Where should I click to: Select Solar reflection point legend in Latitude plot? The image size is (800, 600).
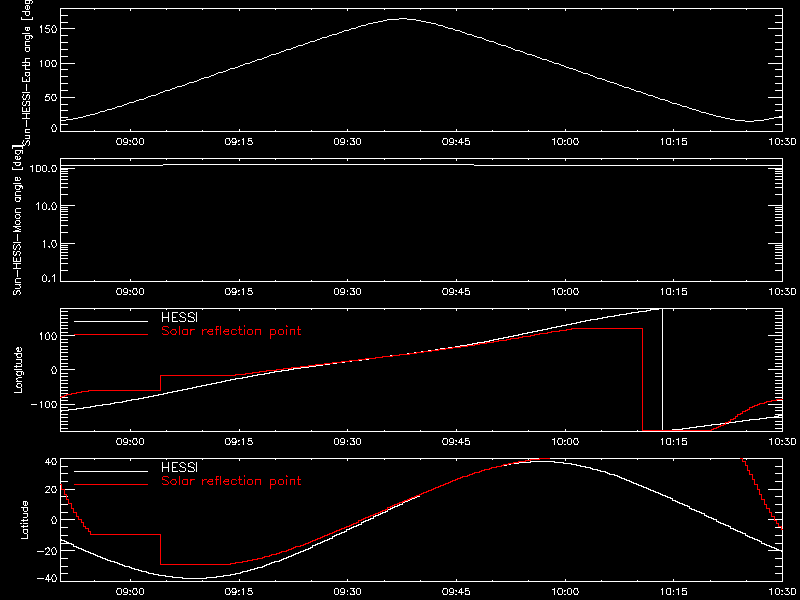pos(231,481)
